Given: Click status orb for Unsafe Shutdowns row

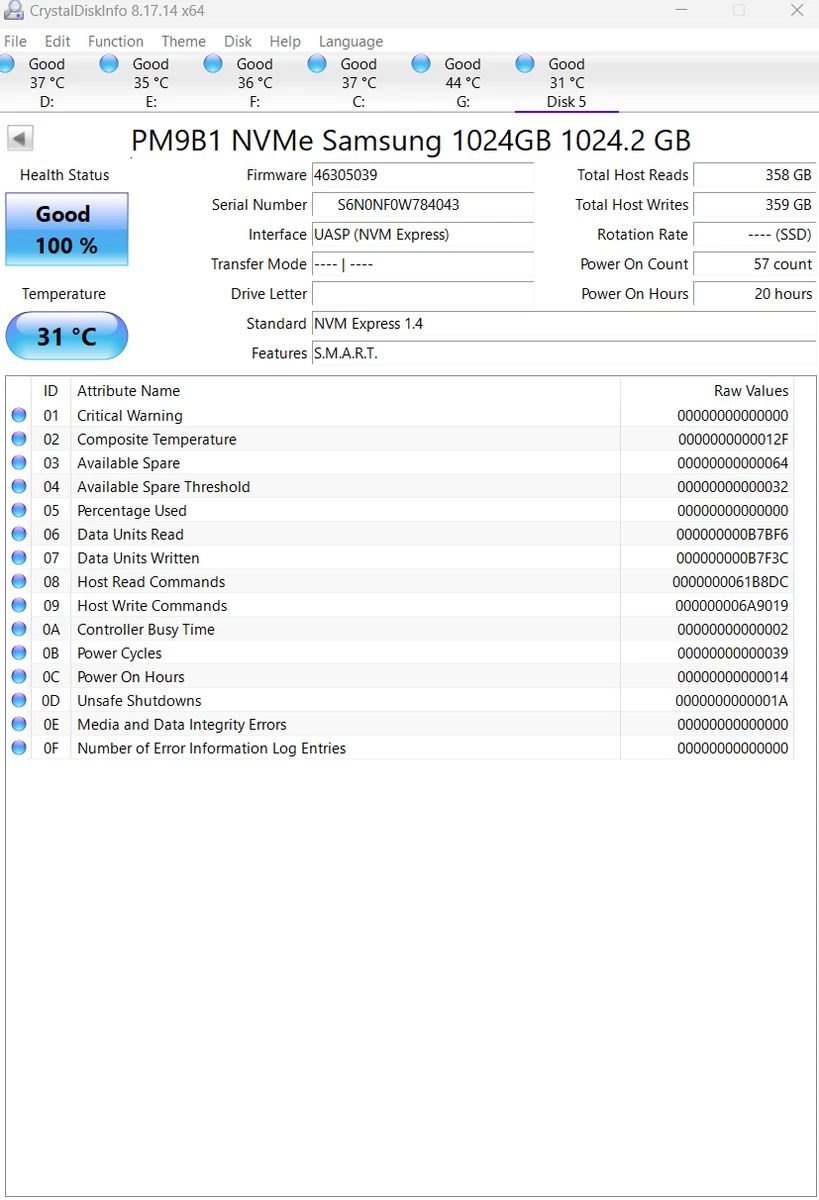Looking at the screenshot, I should click(x=19, y=701).
